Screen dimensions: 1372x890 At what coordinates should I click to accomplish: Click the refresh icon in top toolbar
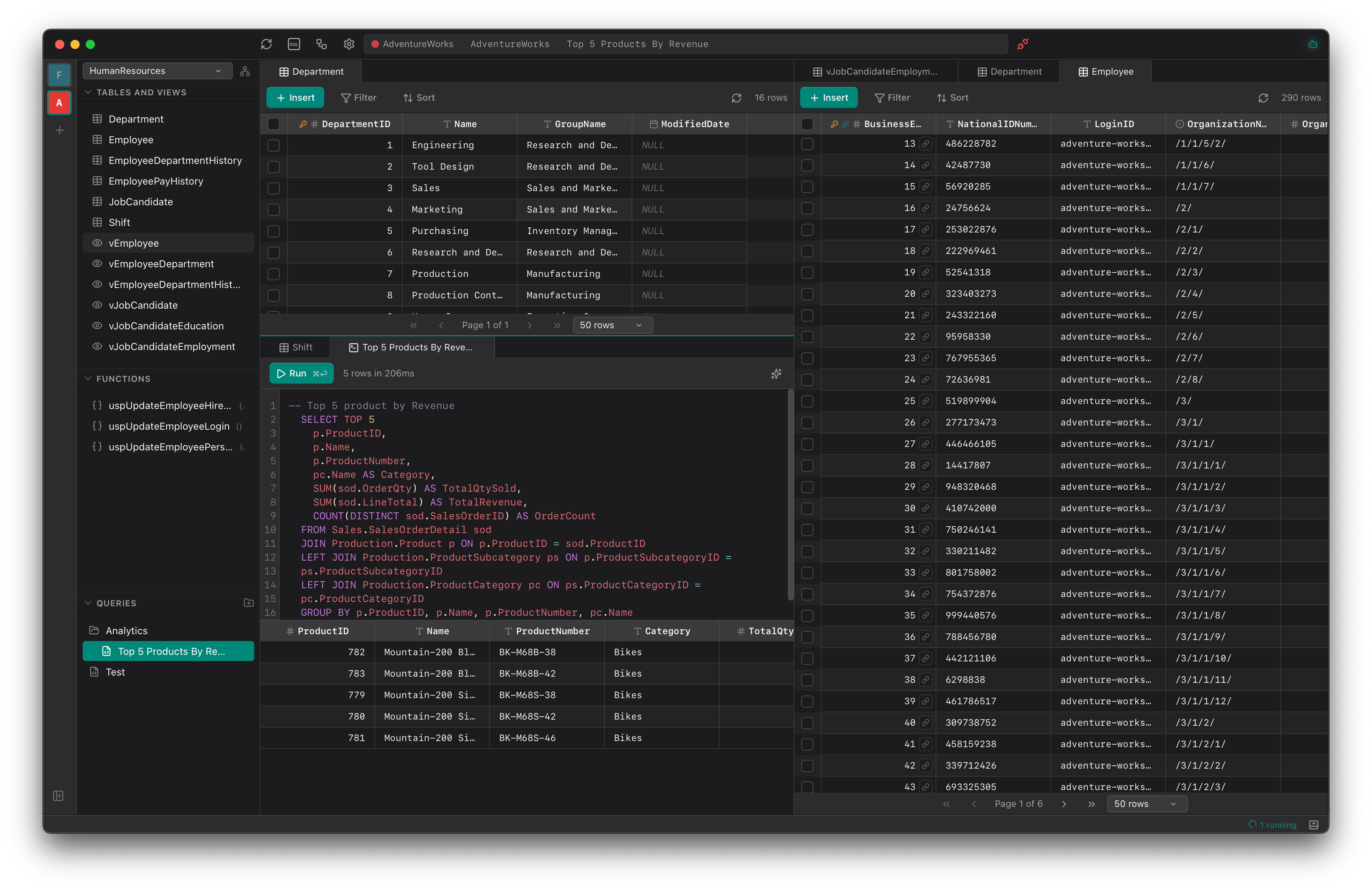pos(266,44)
